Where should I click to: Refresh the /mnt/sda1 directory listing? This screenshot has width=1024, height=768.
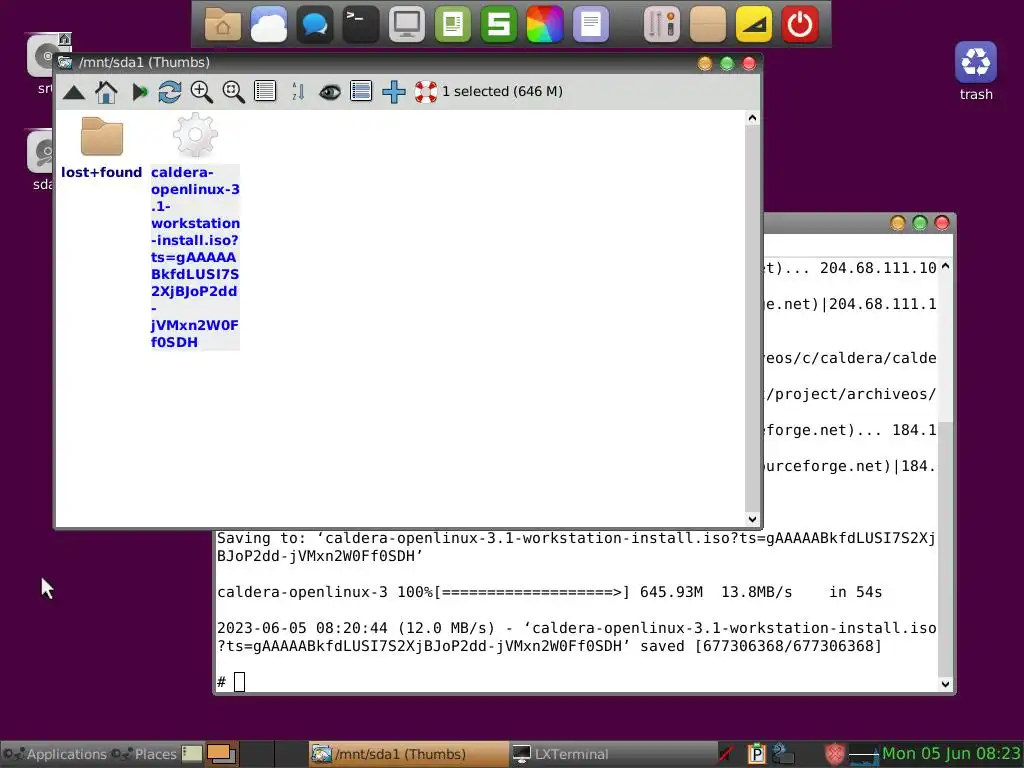[170, 92]
